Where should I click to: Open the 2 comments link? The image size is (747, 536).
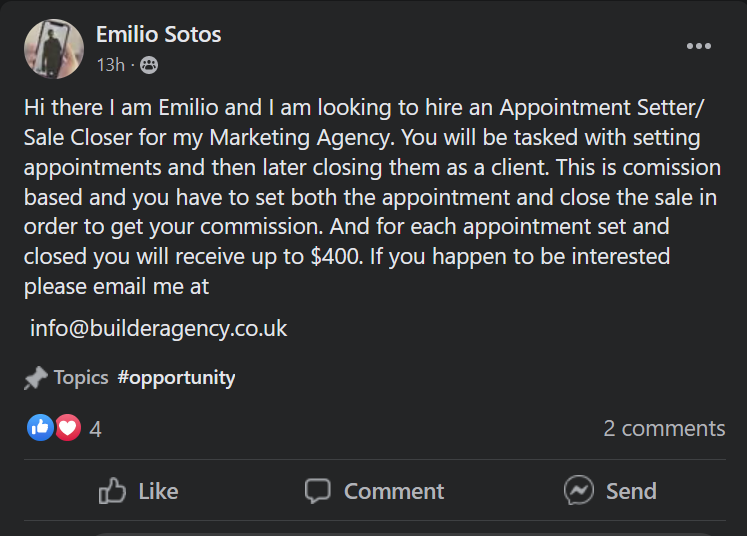point(664,428)
